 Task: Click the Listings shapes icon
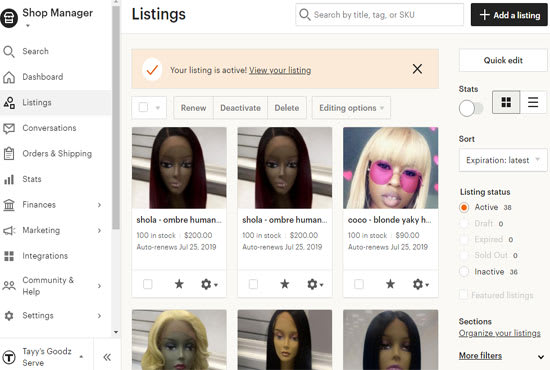click(x=9, y=103)
